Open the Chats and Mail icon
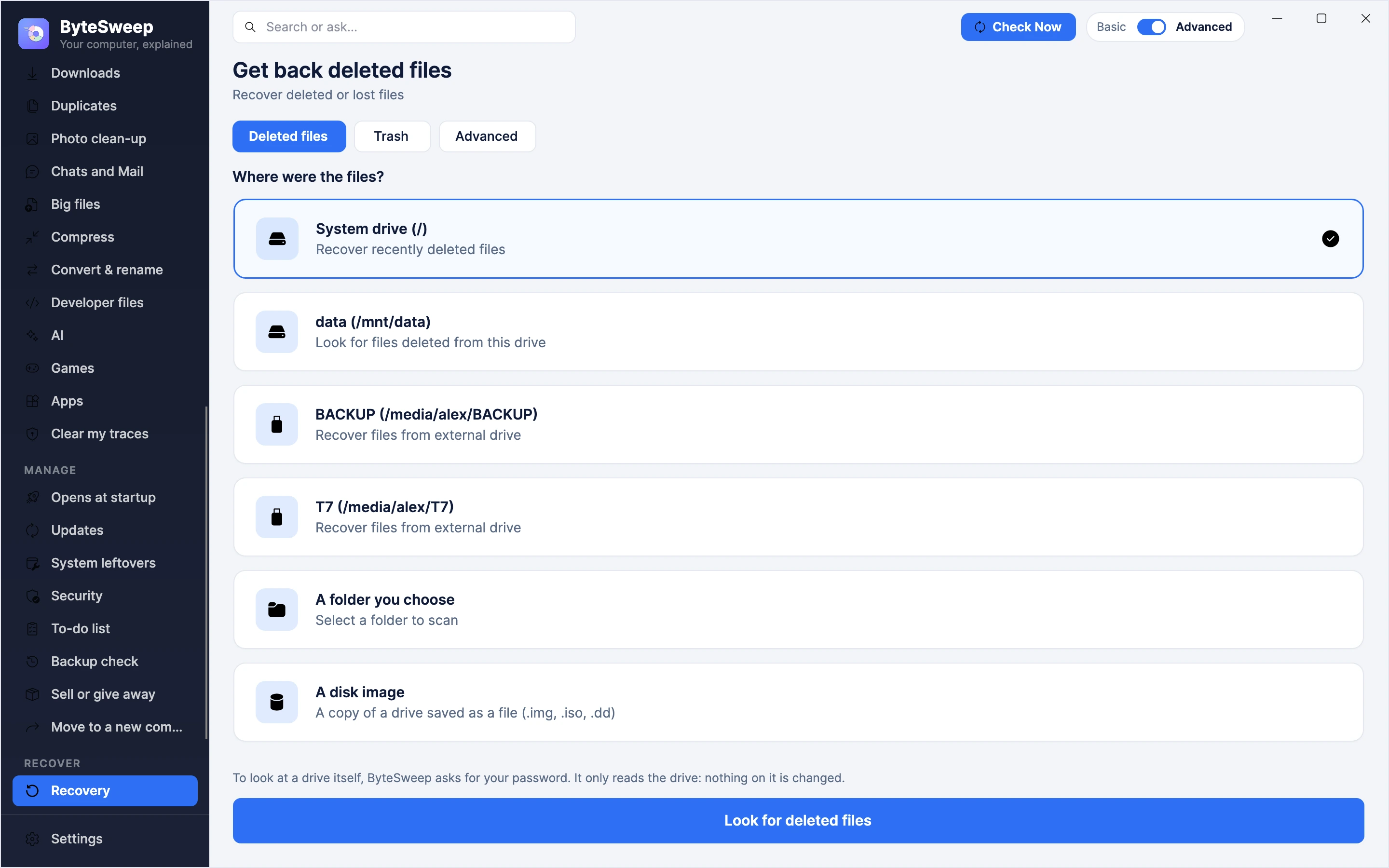1389x868 pixels. pos(33,171)
